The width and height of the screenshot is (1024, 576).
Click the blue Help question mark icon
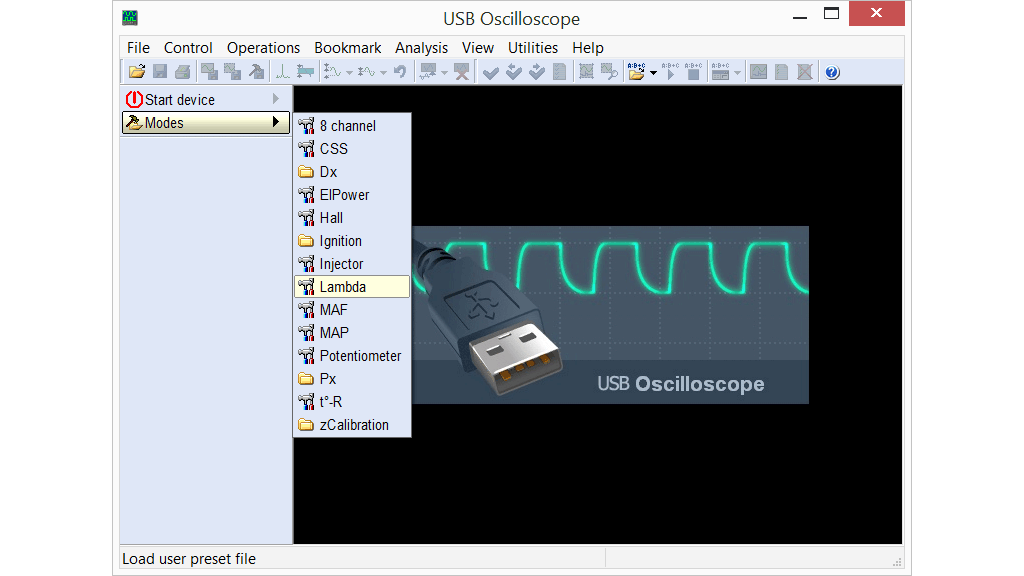coord(832,72)
